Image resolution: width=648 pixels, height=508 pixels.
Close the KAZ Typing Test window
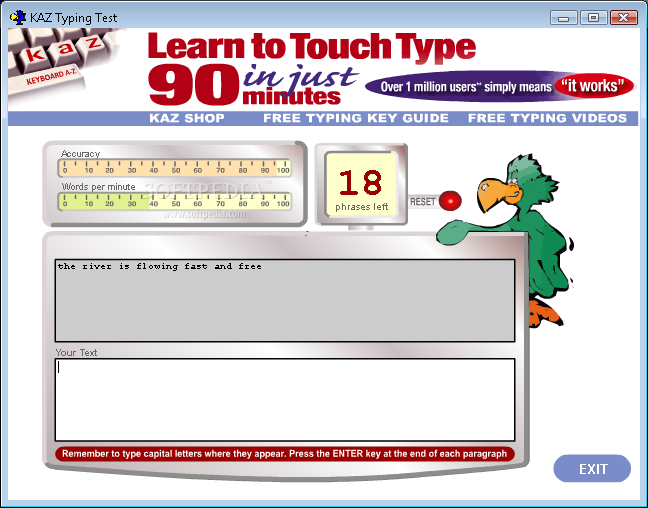pyautogui.click(x=623, y=18)
